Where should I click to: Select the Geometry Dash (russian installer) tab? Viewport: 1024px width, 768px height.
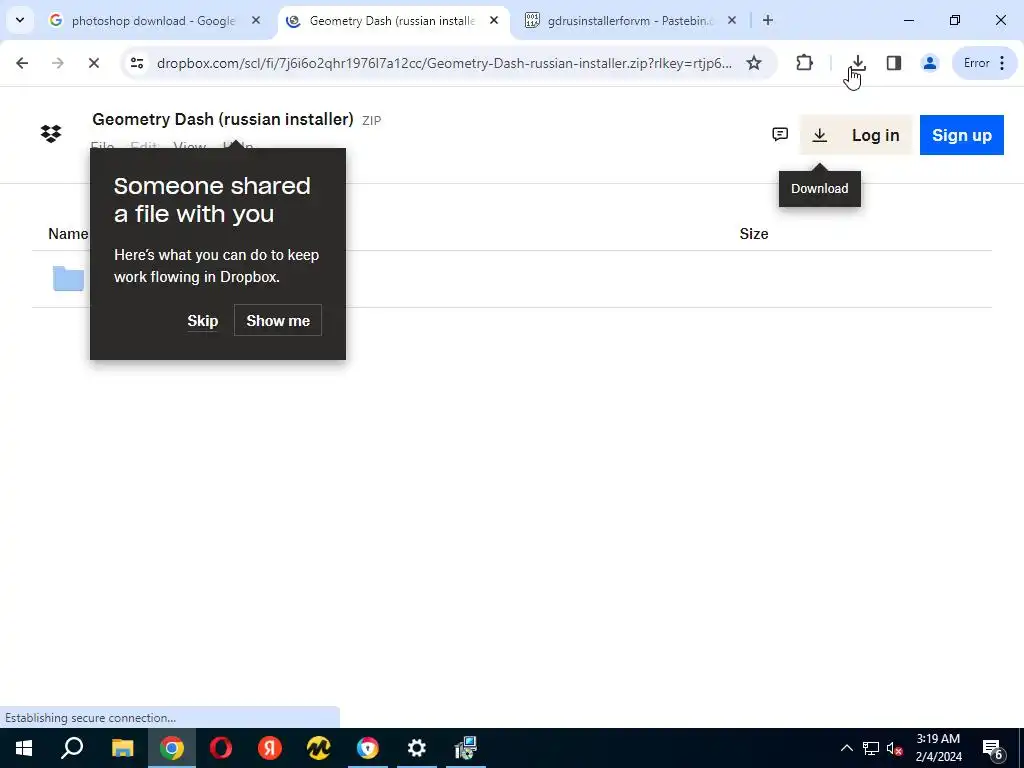pyautogui.click(x=394, y=21)
